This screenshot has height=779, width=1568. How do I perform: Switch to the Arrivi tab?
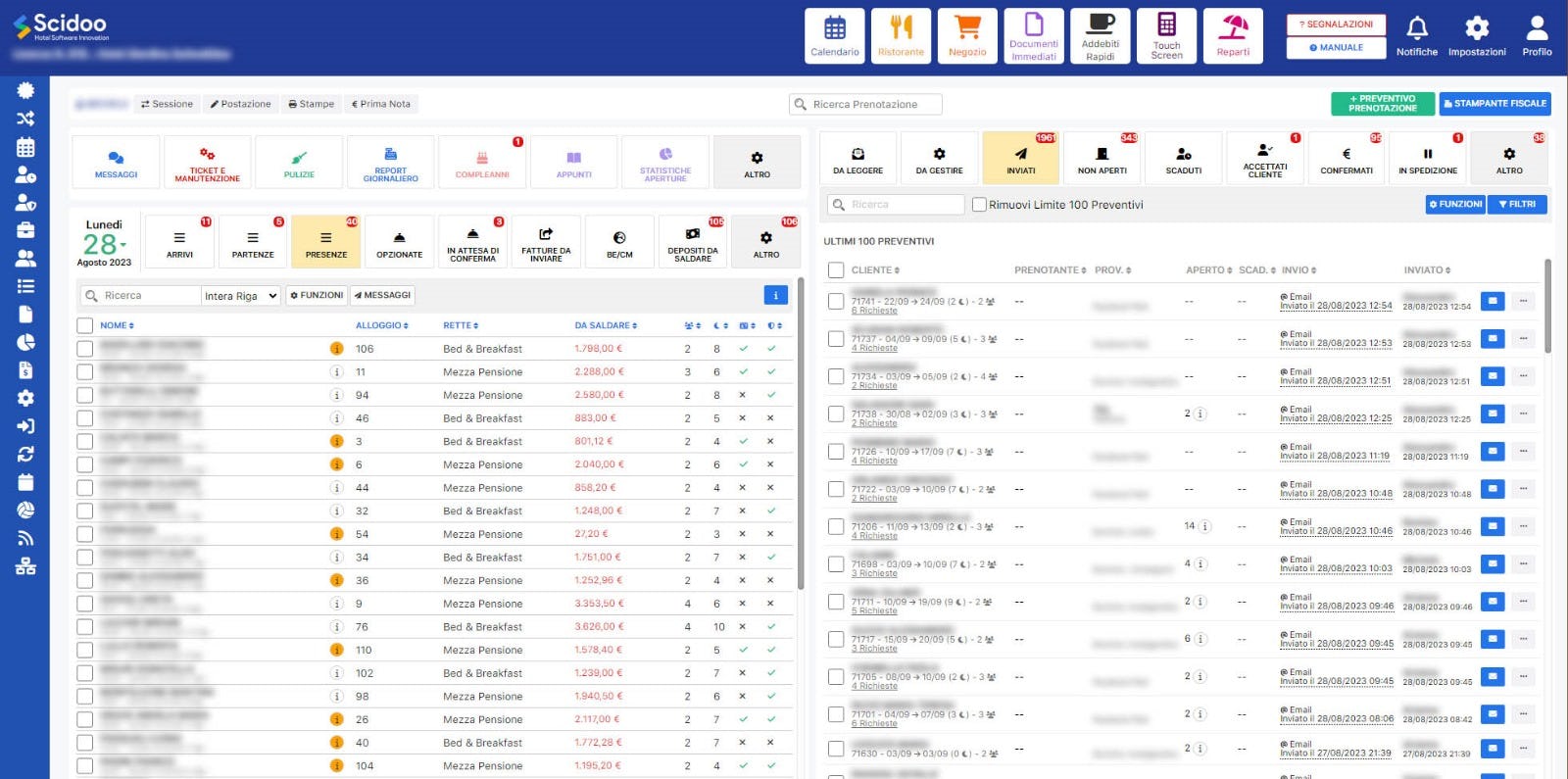[179, 242]
